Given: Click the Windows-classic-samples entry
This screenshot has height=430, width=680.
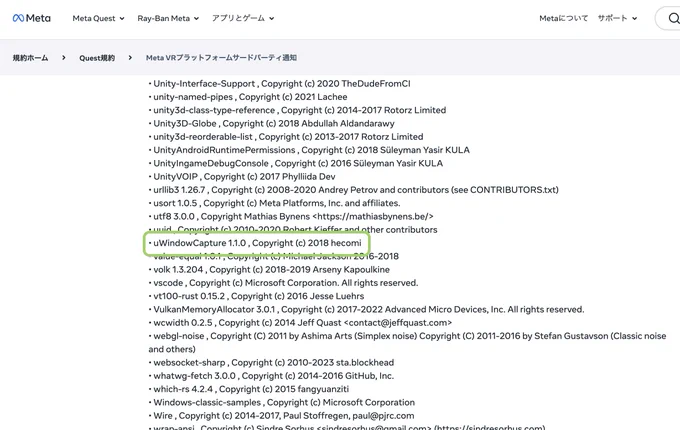Looking at the screenshot, I should [282, 402].
